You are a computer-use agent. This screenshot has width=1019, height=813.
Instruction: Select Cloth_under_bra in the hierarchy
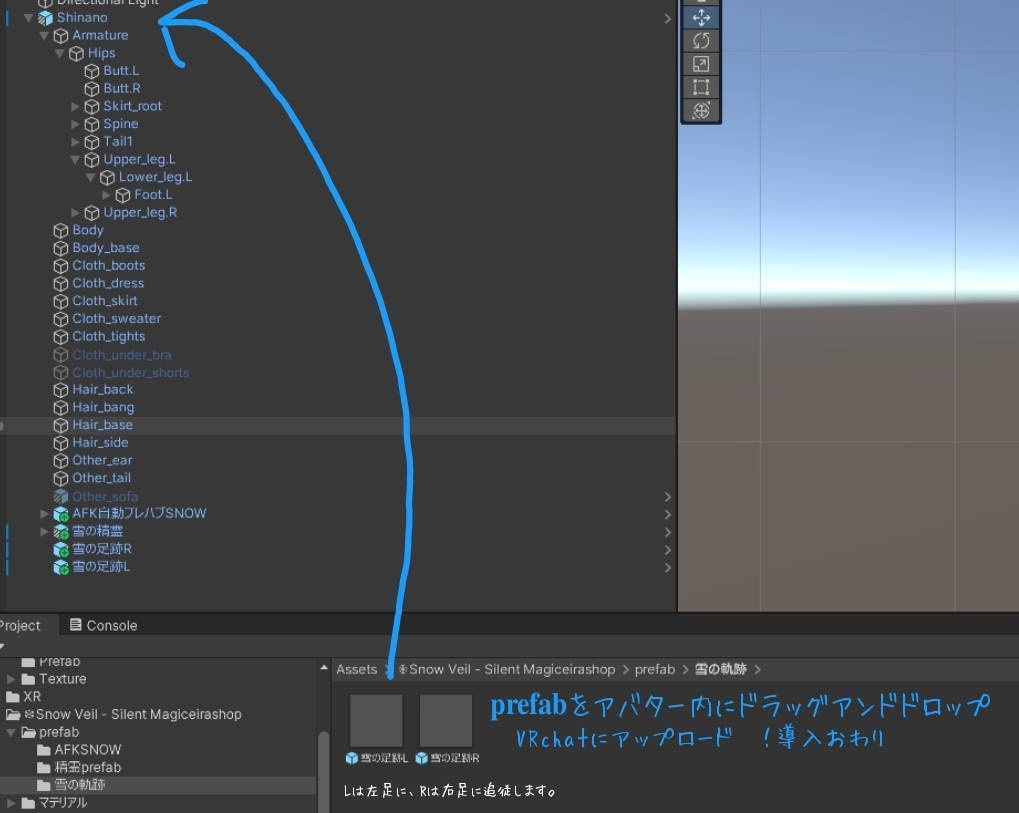click(x=122, y=355)
